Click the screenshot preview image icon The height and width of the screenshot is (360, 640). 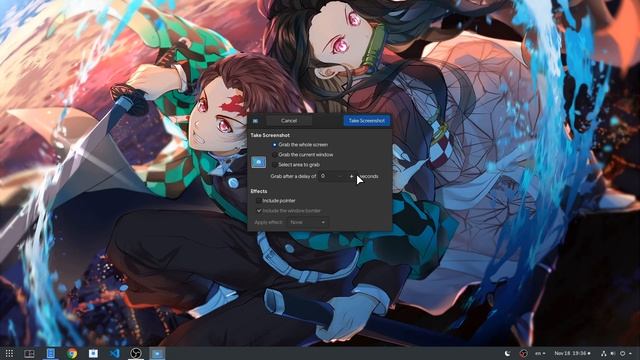(x=258, y=162)
